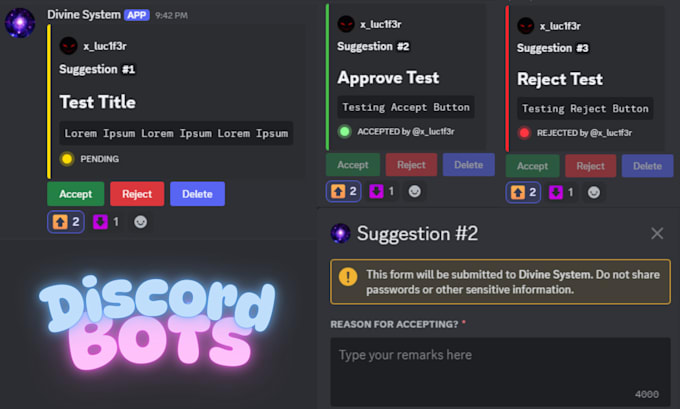
Task: Accept the Test Title suggestion
Action: tap(75, 194)
